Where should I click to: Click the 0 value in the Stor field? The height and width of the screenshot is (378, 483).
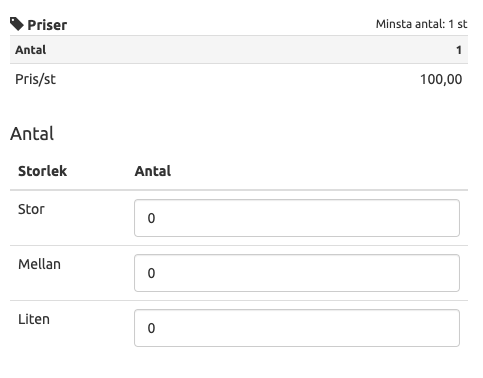(x=151, y=218)
